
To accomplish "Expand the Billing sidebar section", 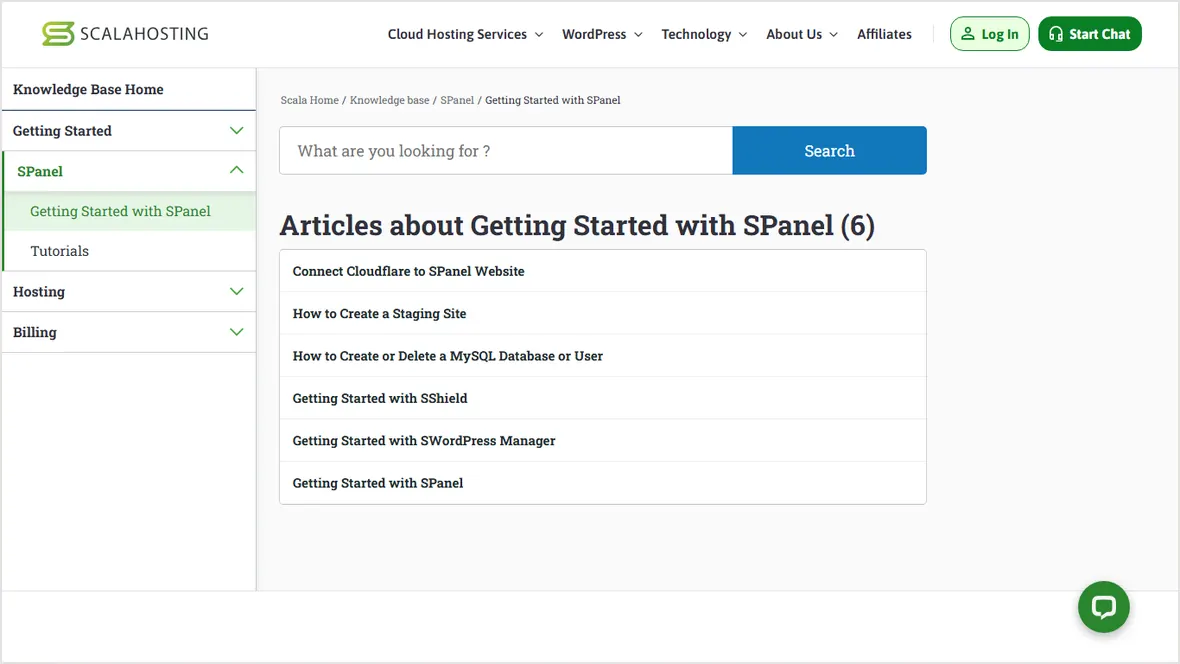I will [129, 332].
